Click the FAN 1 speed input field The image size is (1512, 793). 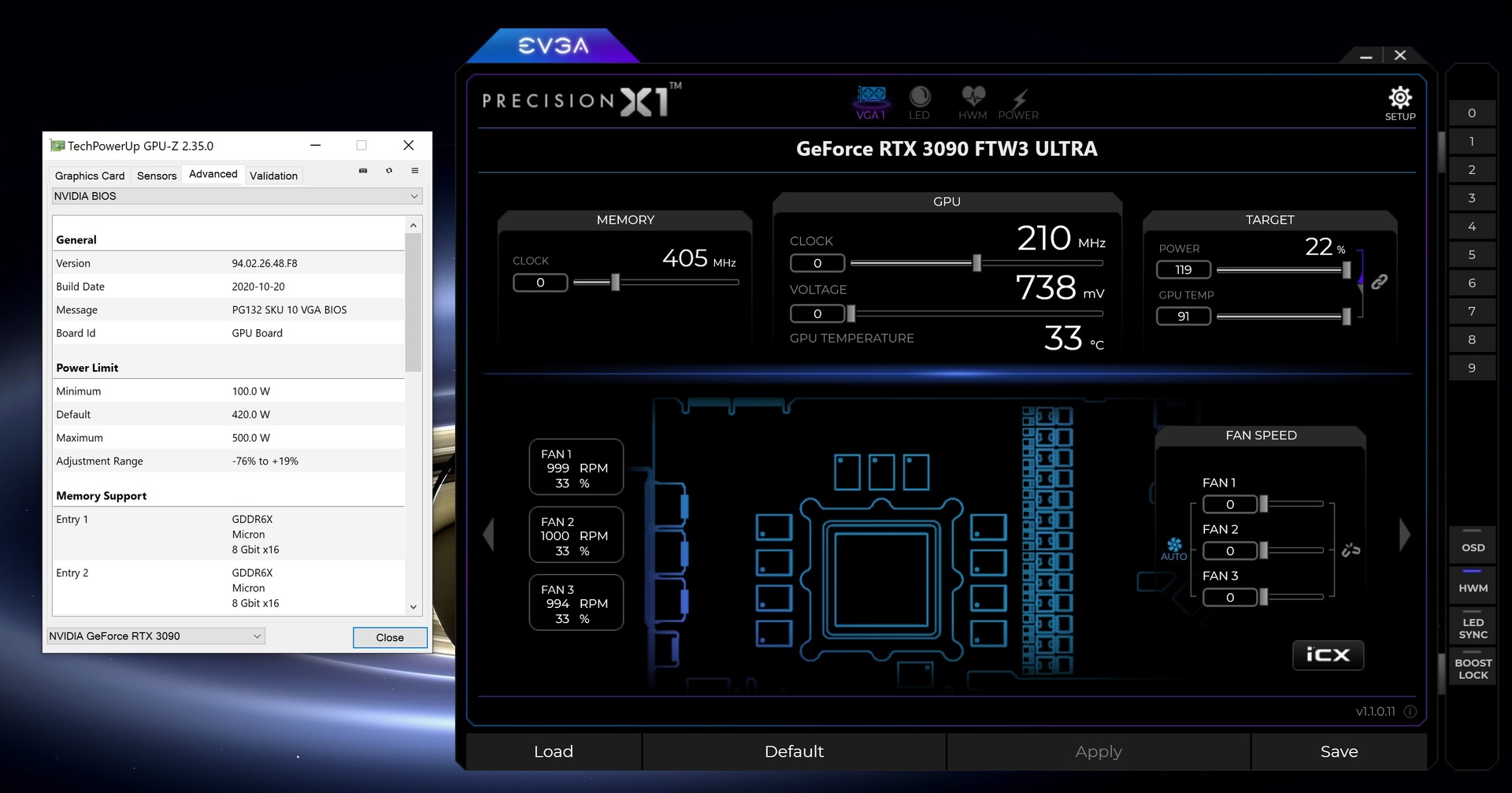coord(1230,504)
